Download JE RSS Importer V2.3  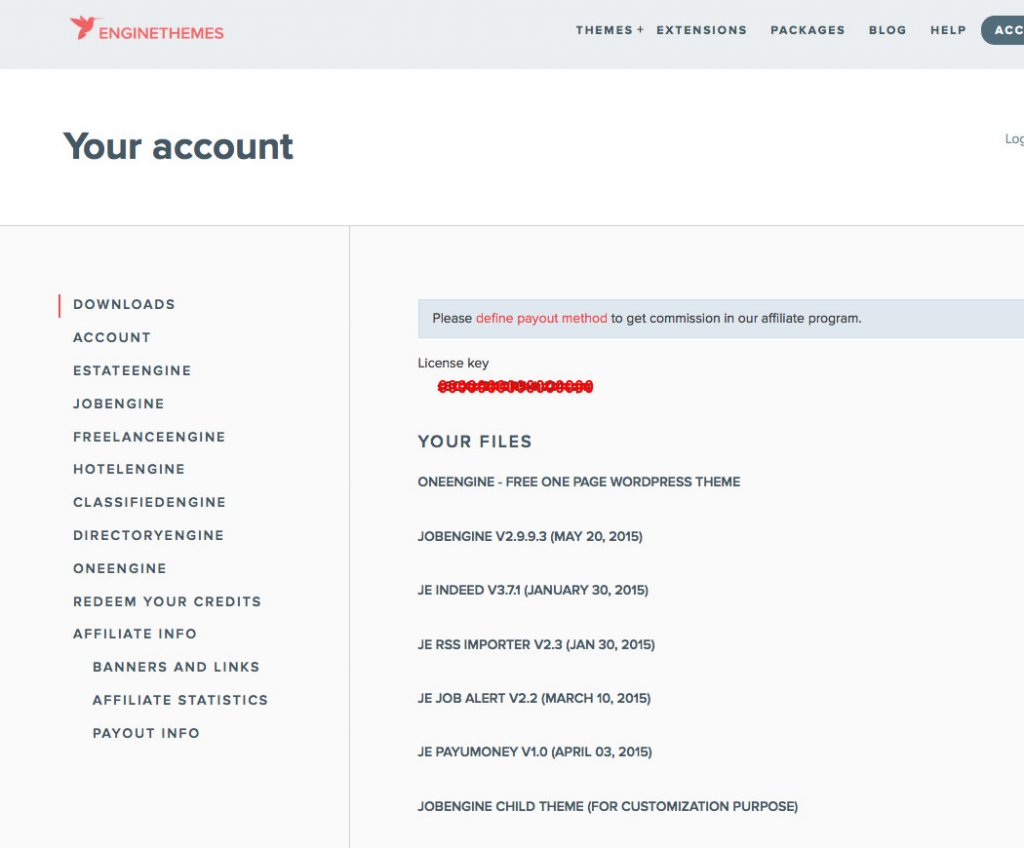click(536, 644)
